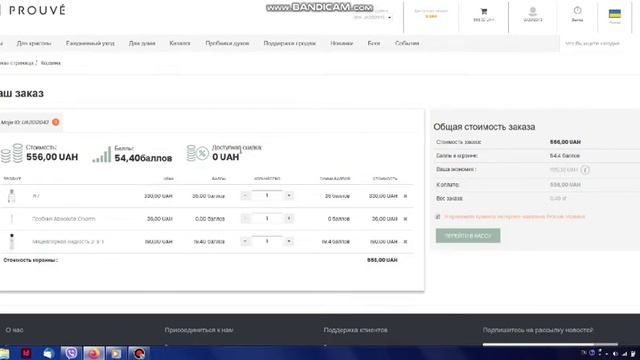Open the Мицеллярная жидкость product link
This screenshot has height=360, width=640.
tap(68, 242)
